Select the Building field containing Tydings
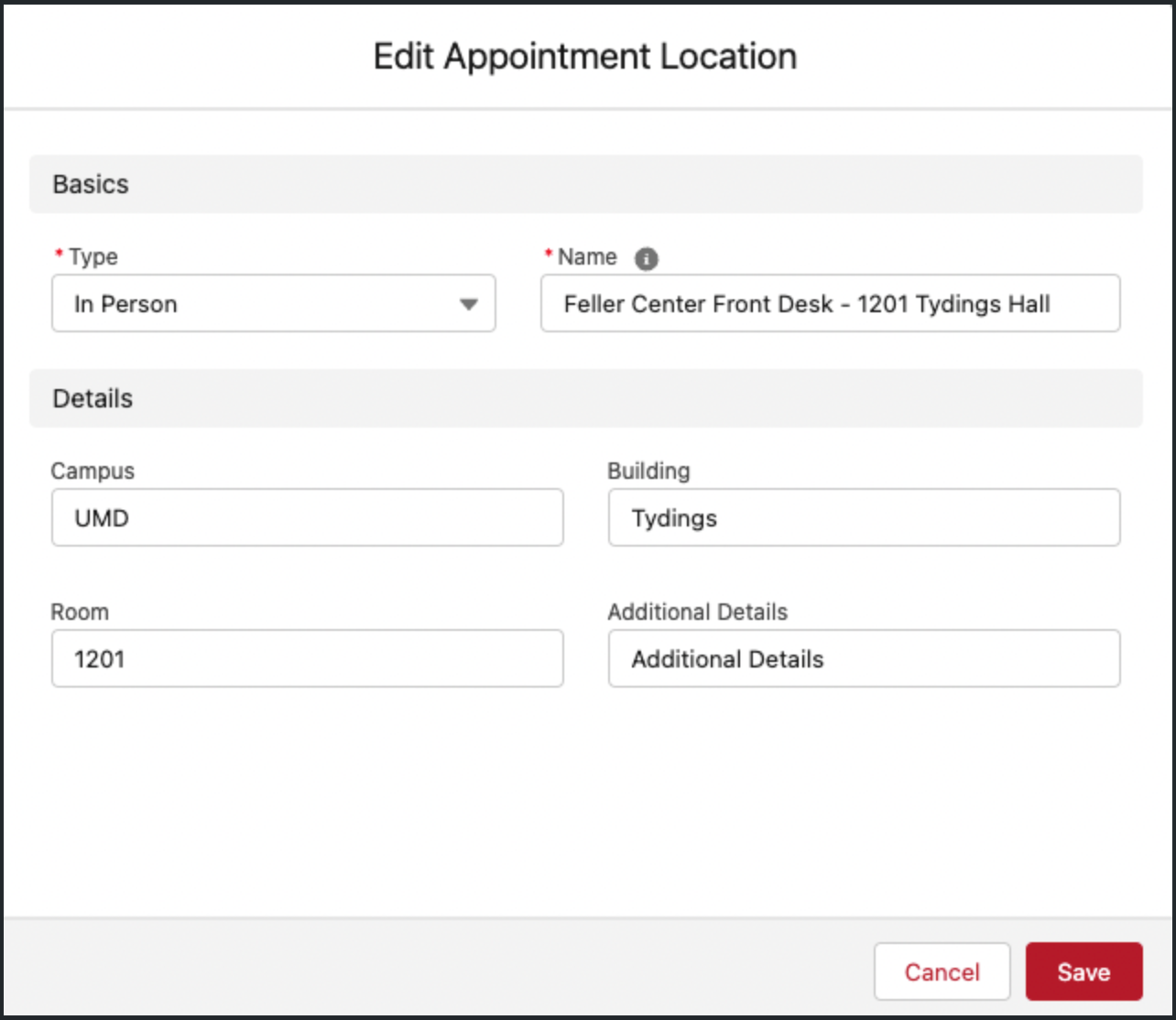Viewport: 1176px width, 1020px height. coord(864,517)
